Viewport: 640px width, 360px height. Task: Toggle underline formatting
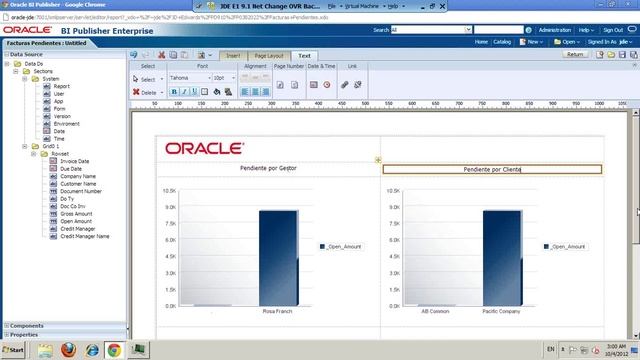194,92
